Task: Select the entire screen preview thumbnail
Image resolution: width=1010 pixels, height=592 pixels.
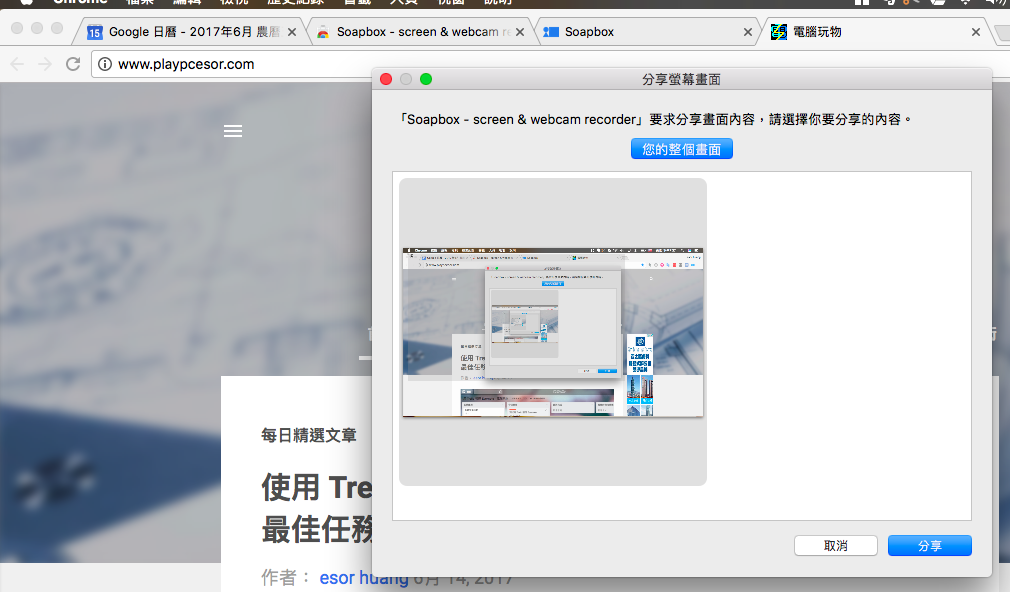Action: tap(553, 332)
